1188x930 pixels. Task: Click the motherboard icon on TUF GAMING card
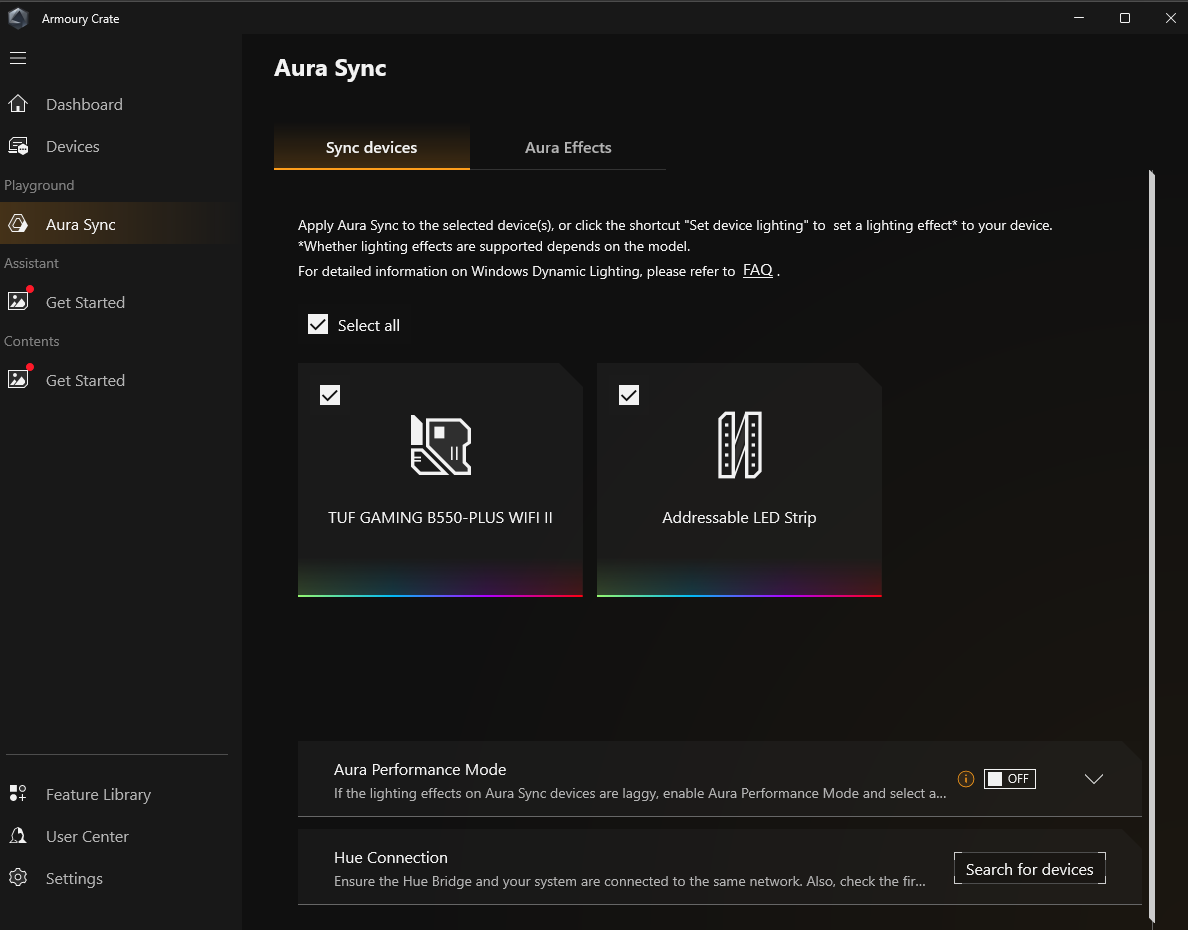pyautogui.click(x=440, y=445)
